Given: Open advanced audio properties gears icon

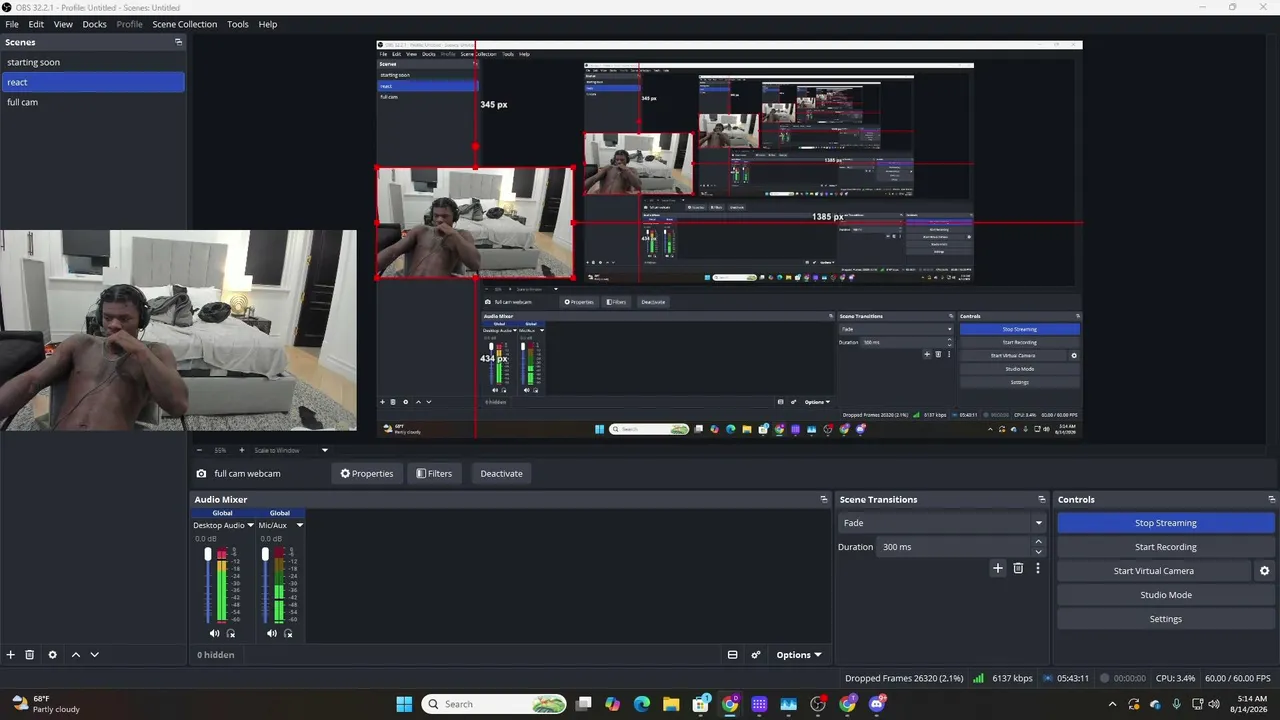Looking at the screenshot, I should click(x=756, y=655).
